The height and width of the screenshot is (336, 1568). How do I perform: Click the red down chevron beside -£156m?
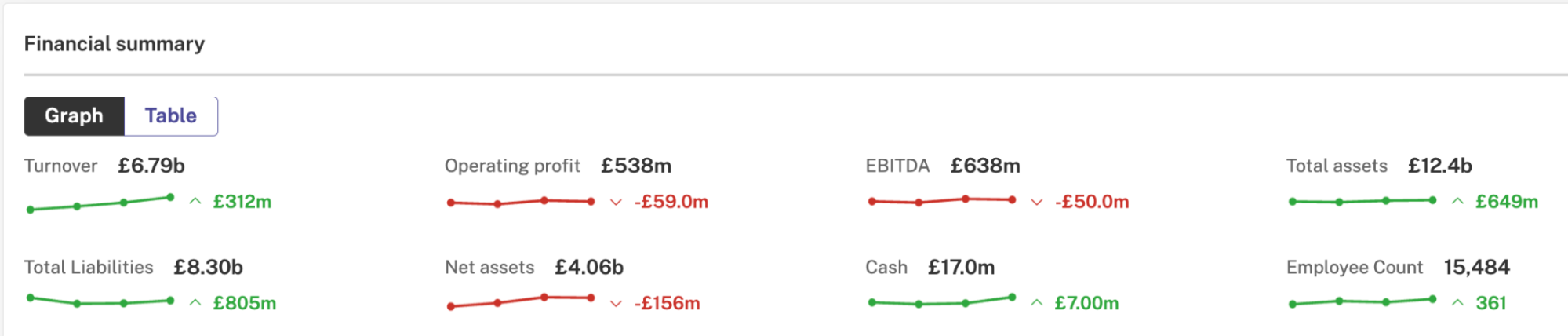pyautogui.click(x=616, y=304)
